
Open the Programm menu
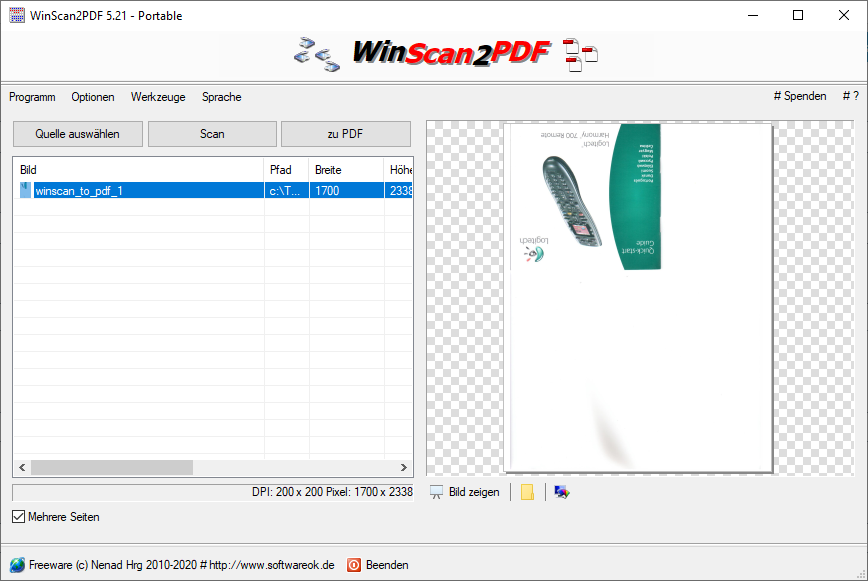pos(32,97)
